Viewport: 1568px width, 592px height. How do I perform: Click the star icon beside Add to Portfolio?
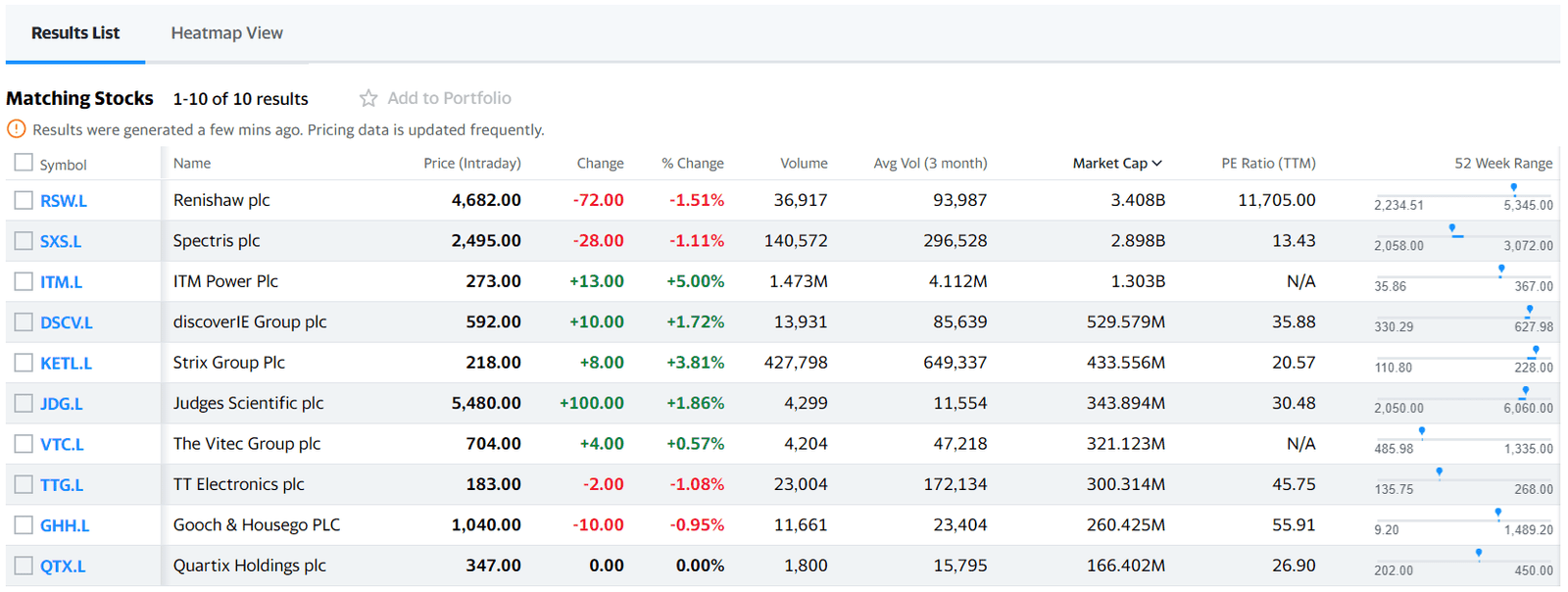(368, 98)
